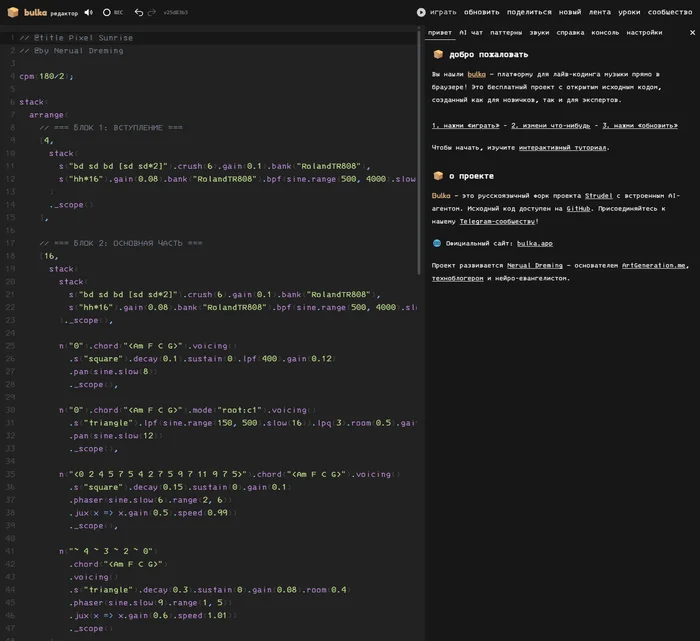Click the play icon beside играть
Image resolution: width=700 pixels, height=641 pixels.
coord(421,12)
